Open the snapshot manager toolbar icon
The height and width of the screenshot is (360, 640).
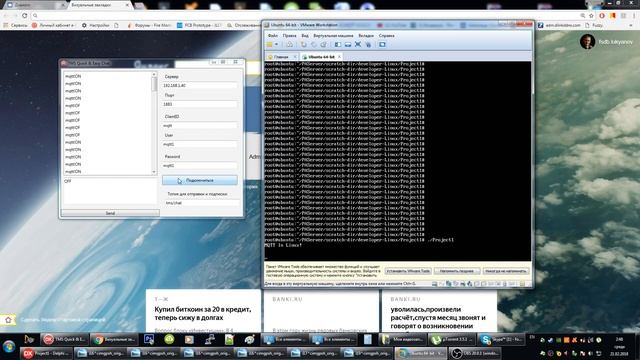(x=323, y=44)
